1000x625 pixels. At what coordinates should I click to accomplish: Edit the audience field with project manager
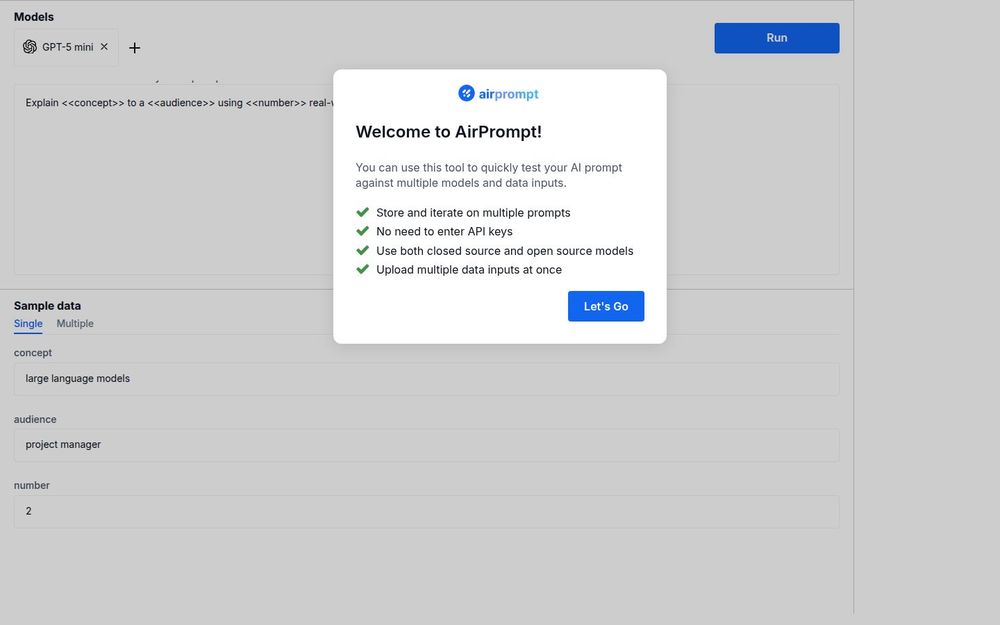click(426, 445)
